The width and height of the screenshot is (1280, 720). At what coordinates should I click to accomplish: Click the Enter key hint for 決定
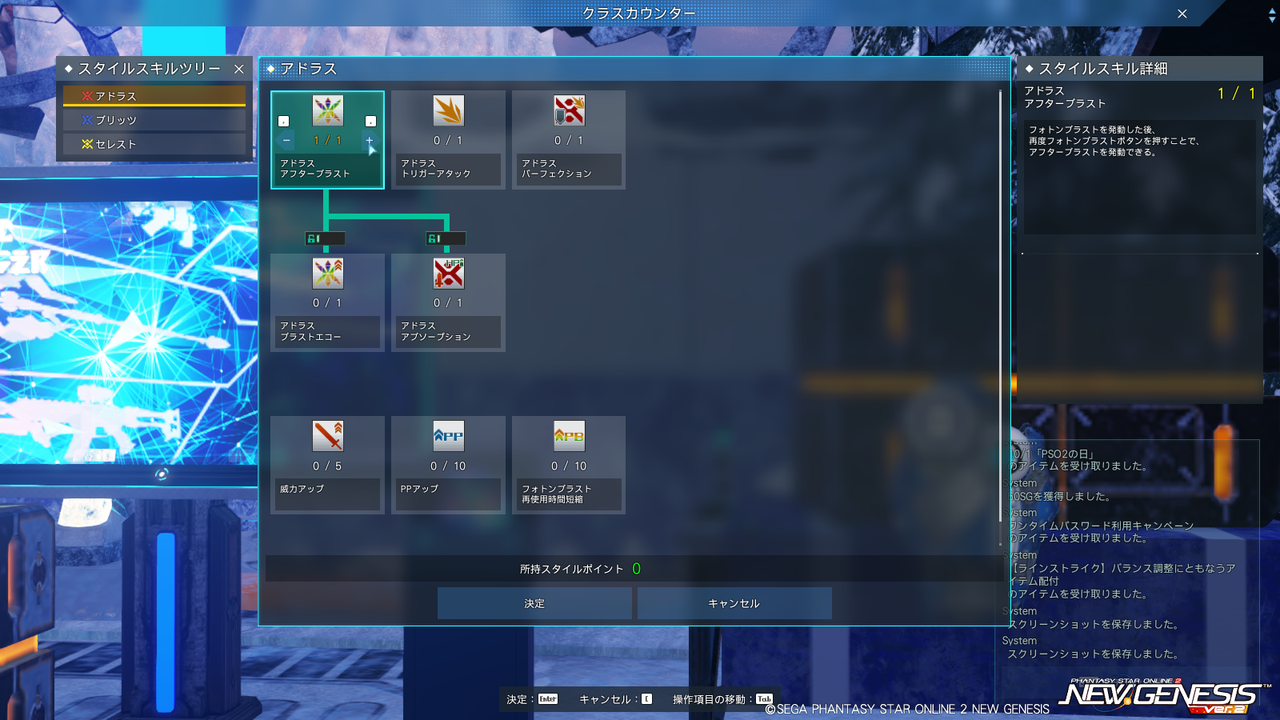click(548, 699)
